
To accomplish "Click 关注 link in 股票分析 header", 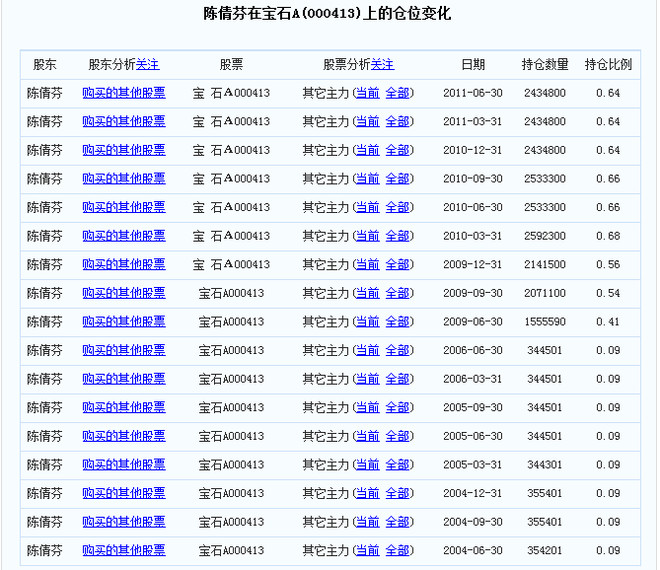I will (382, 64).
